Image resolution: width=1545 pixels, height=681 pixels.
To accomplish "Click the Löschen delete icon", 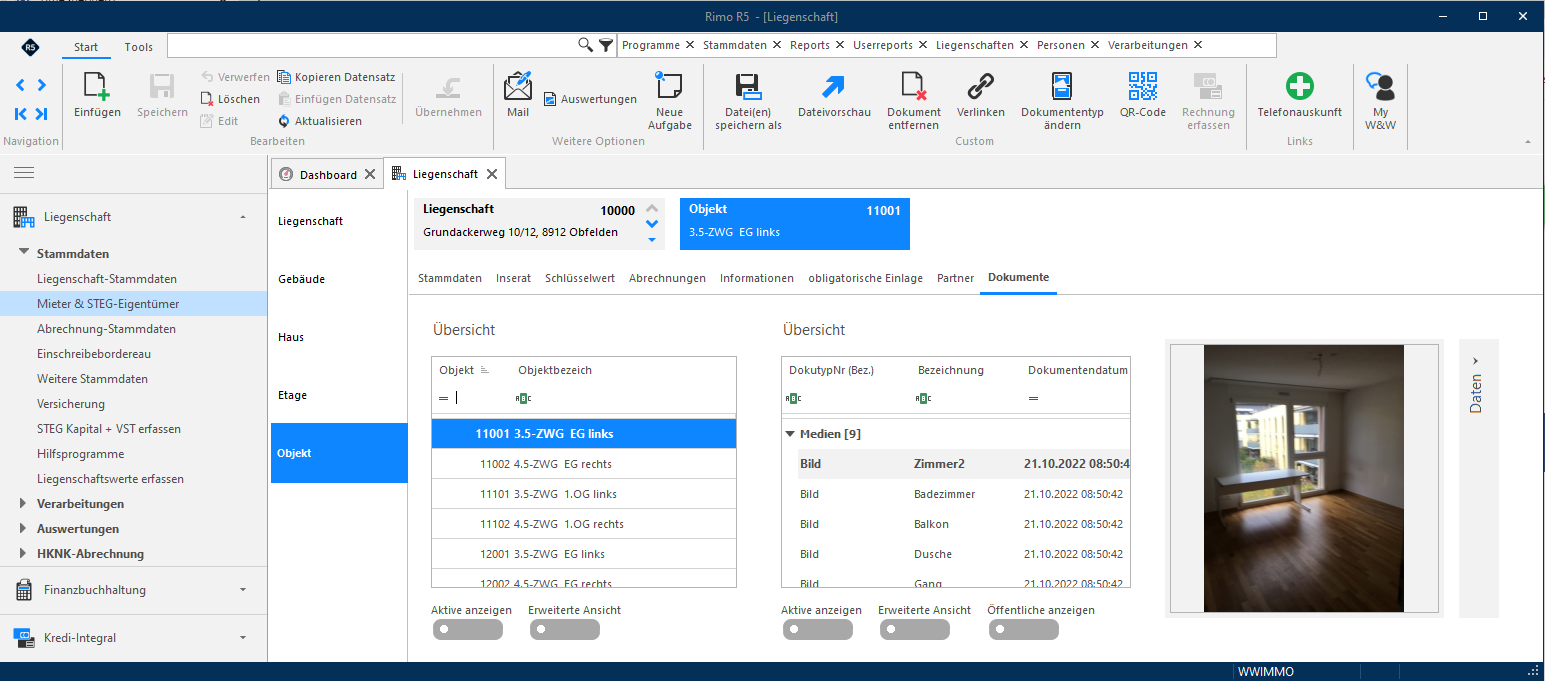I will pyautogui.click(x=207, y=99).
